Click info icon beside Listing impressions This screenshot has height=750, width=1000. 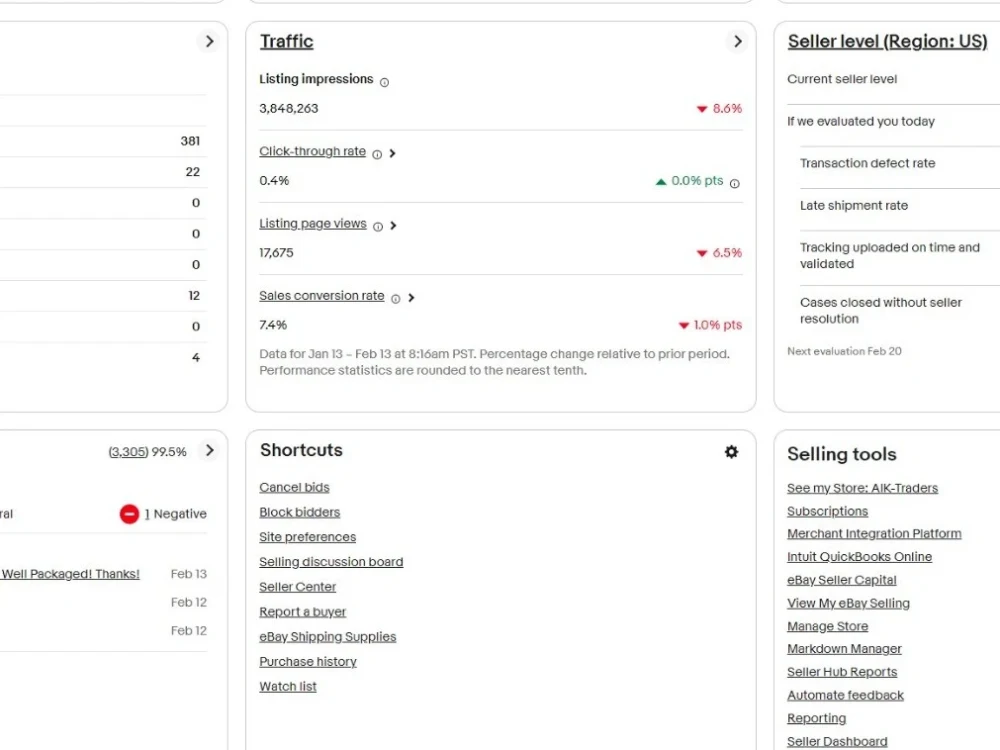point(384,82)
